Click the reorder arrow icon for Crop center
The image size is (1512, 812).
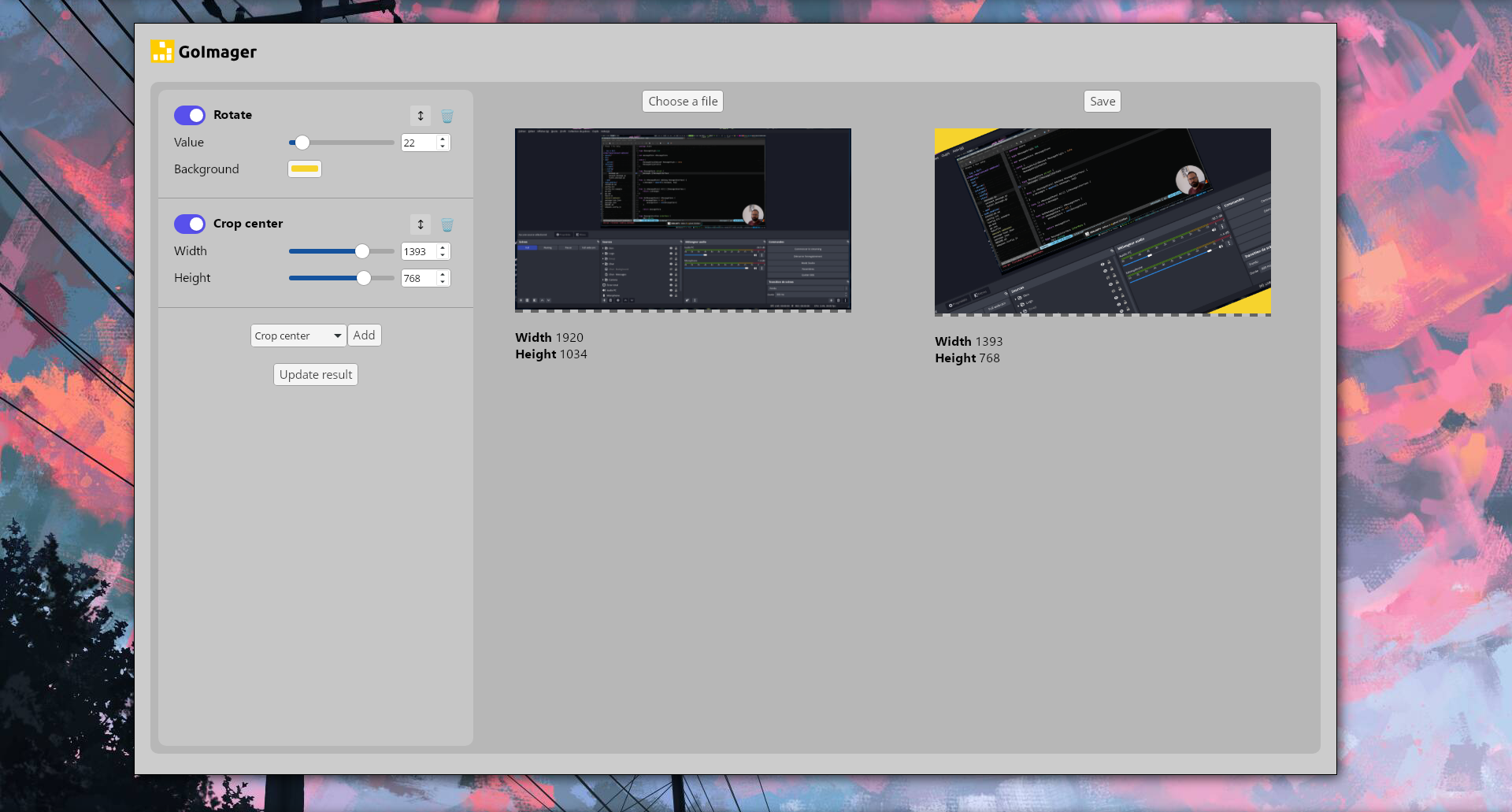point(421,224)
